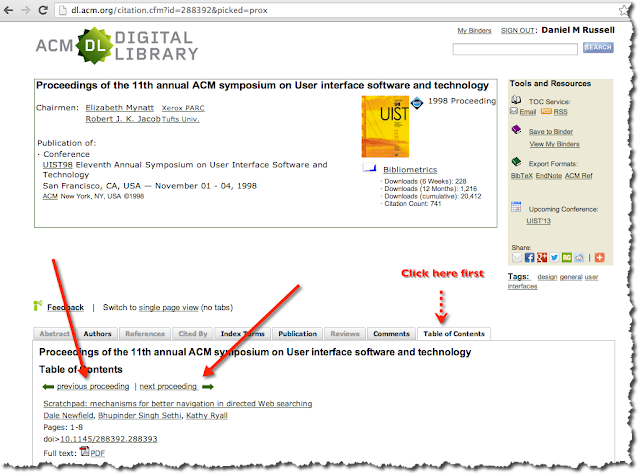Image resolution: width=640 pixels, height=474 pixels.
Task: Open the Bibliometrics link
Action: click(x=410, y=169)
